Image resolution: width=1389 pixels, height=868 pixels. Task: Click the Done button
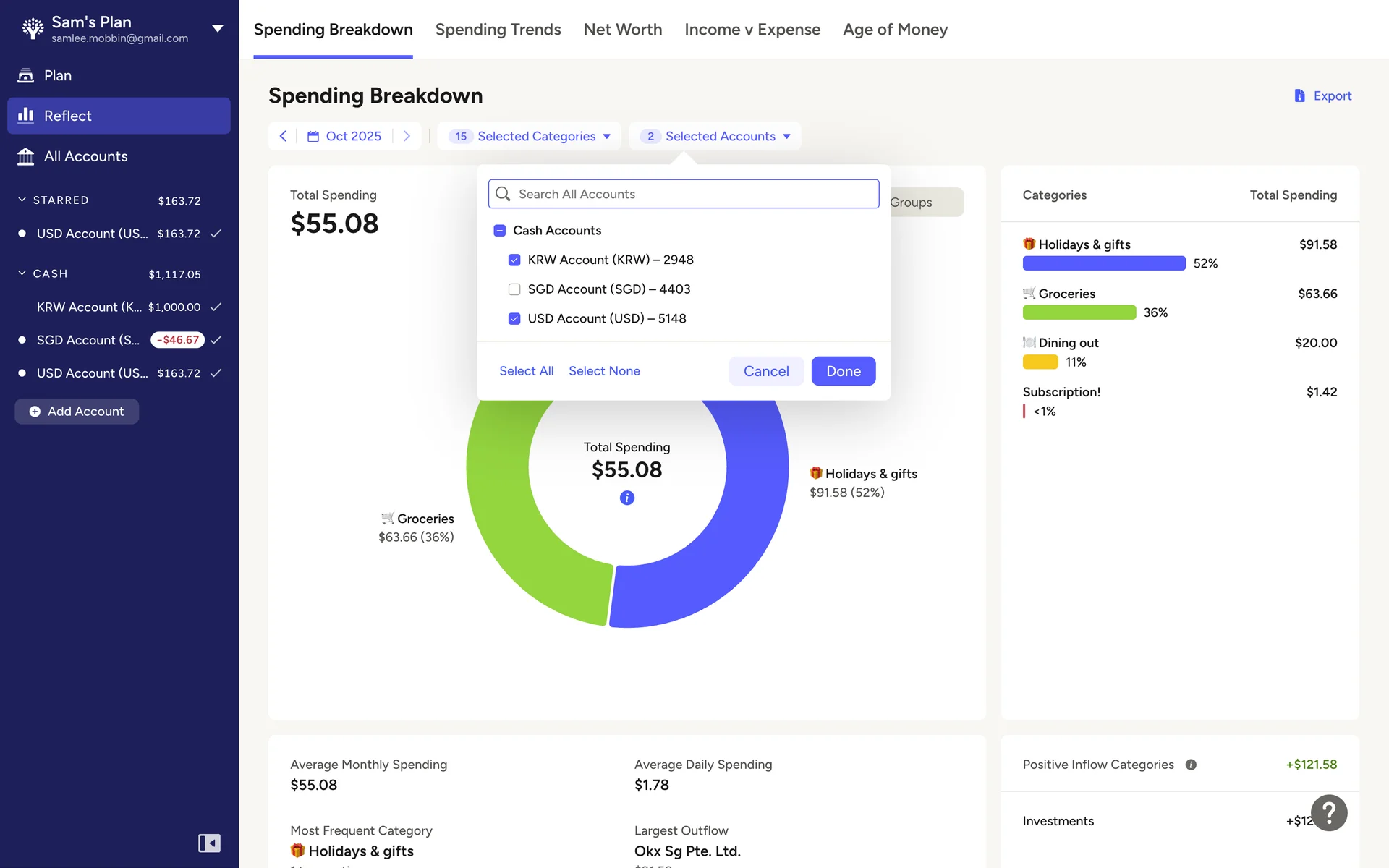click(843, 371)
